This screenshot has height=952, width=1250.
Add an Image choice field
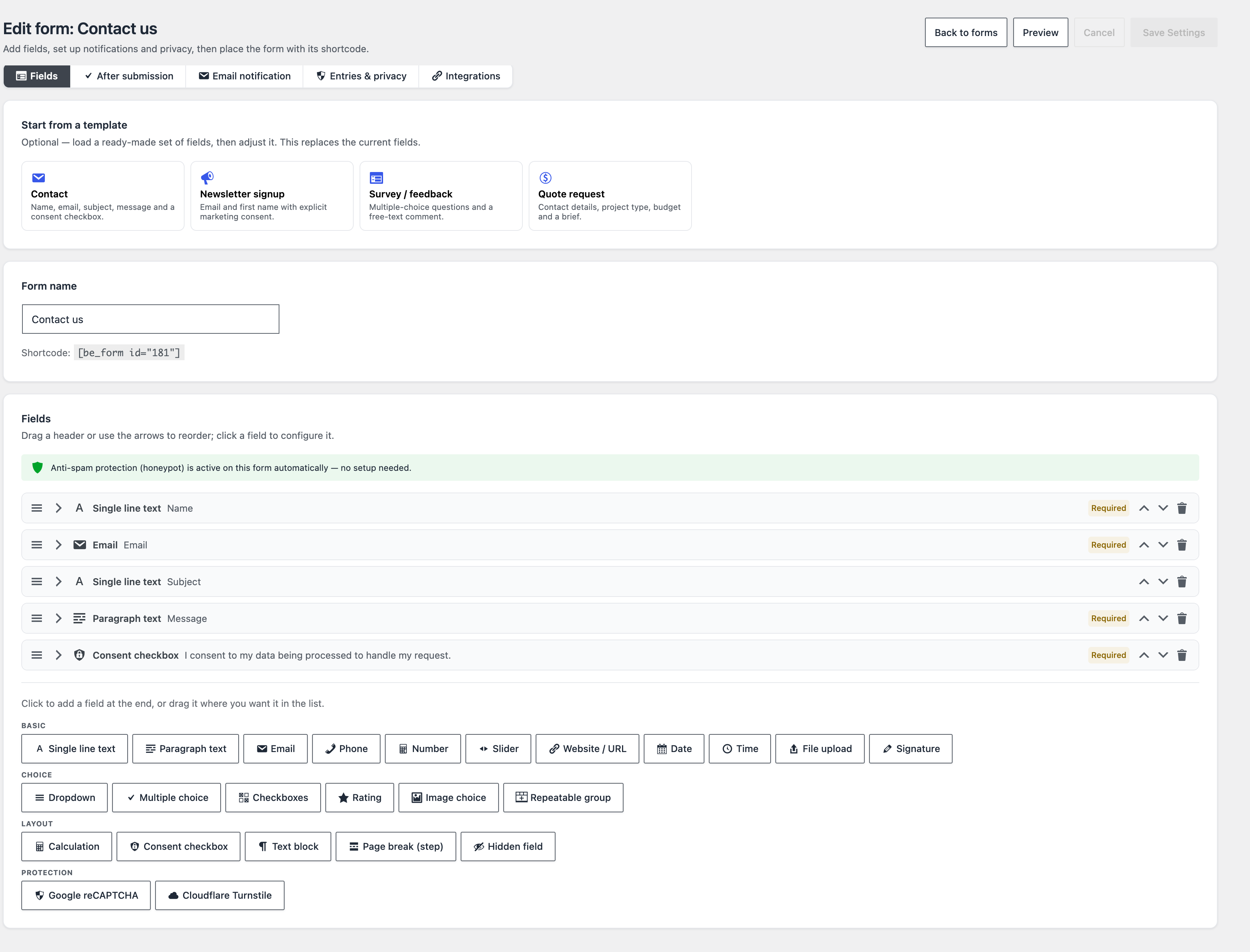448,798
